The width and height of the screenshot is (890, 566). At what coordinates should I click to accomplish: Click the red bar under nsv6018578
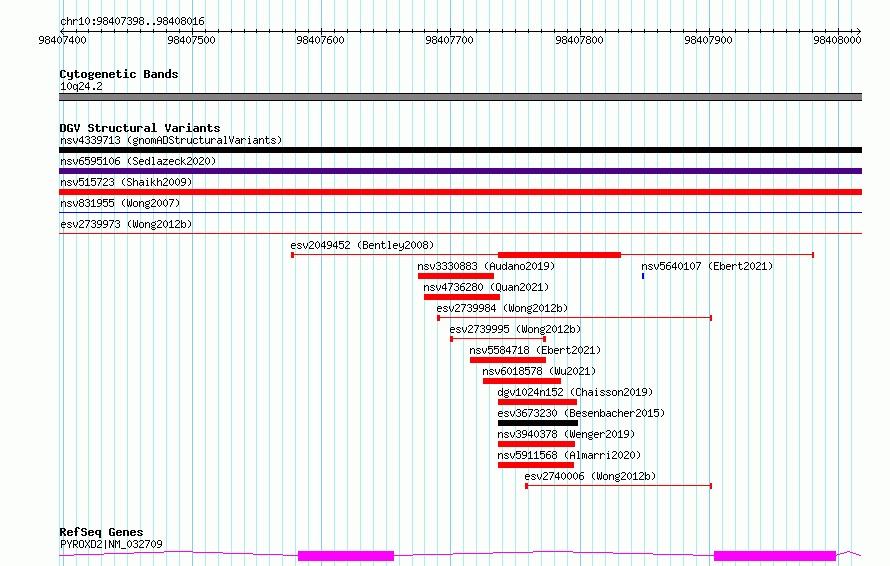[522, 381]
